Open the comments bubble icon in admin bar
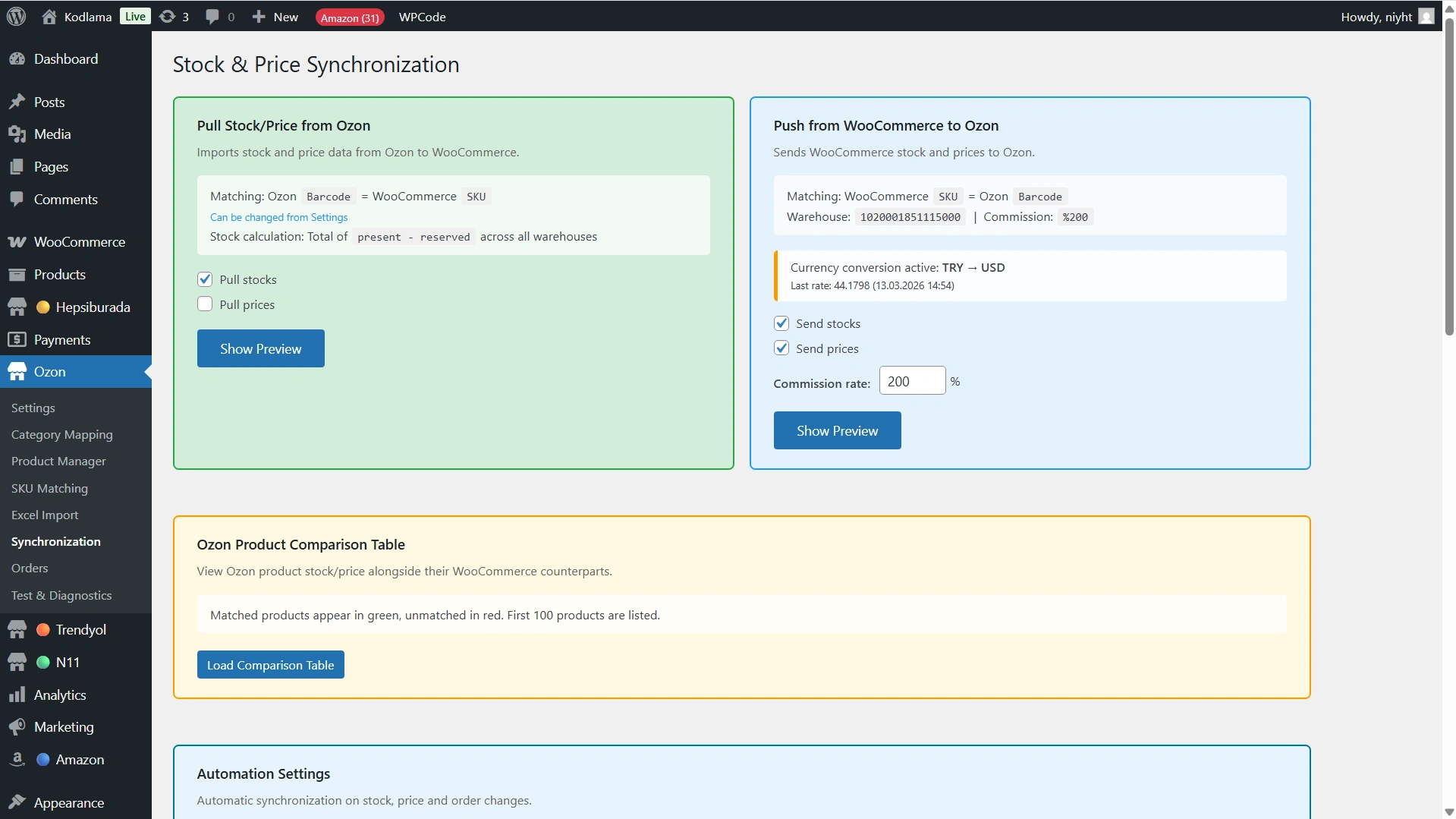Viewport: 1456px width, 819px height. 212,17
